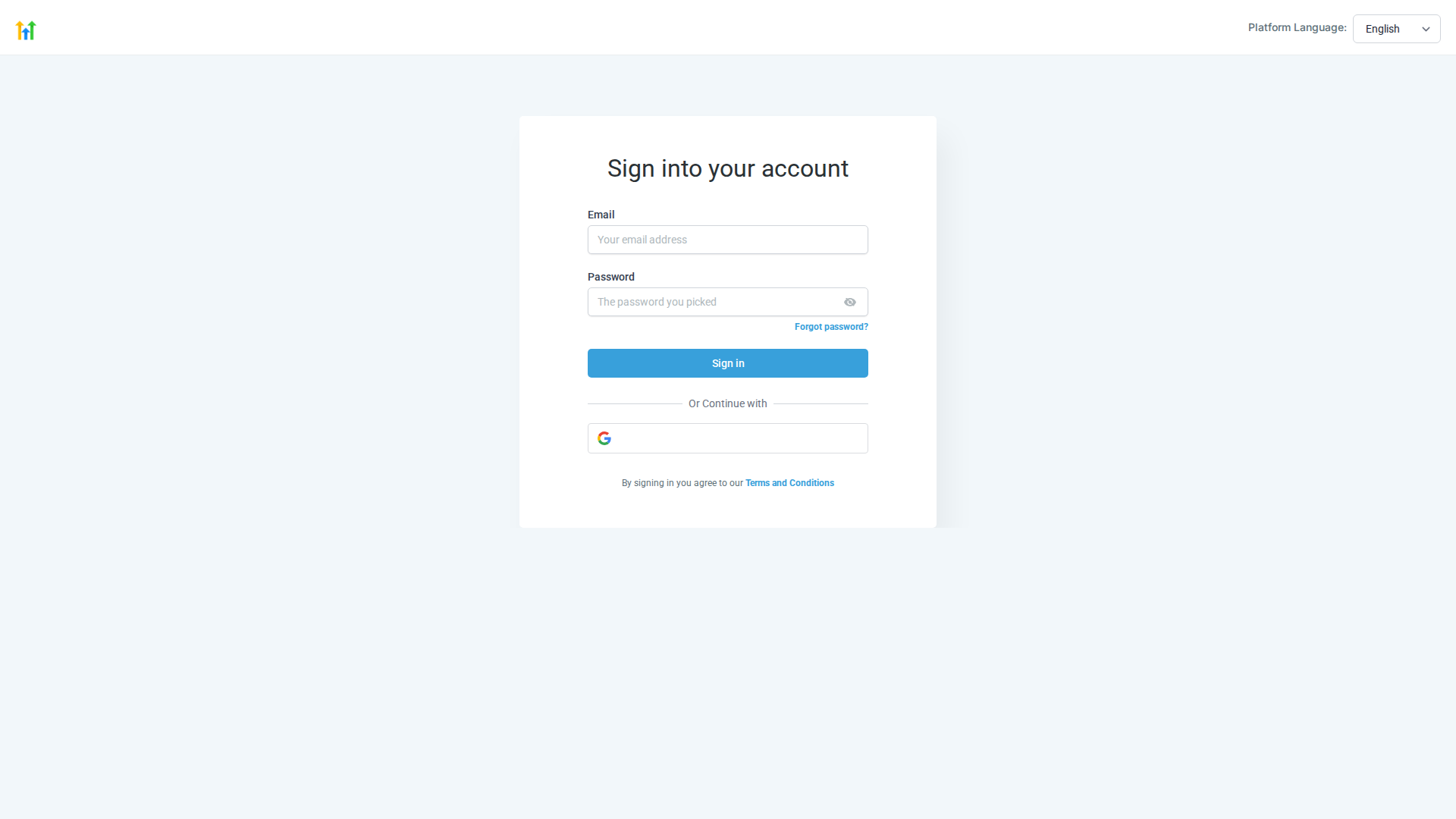Focus the Your email address field
The image size is (1456, 819).
point(727,240)
